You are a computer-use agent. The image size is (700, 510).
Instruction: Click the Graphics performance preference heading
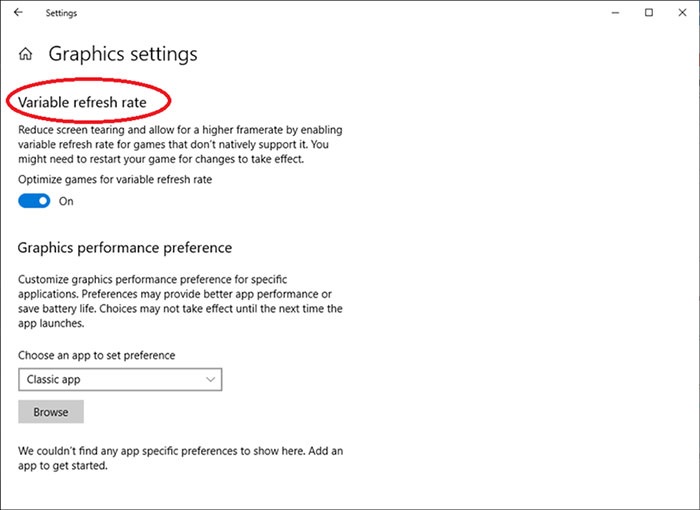tap(125, 247)
